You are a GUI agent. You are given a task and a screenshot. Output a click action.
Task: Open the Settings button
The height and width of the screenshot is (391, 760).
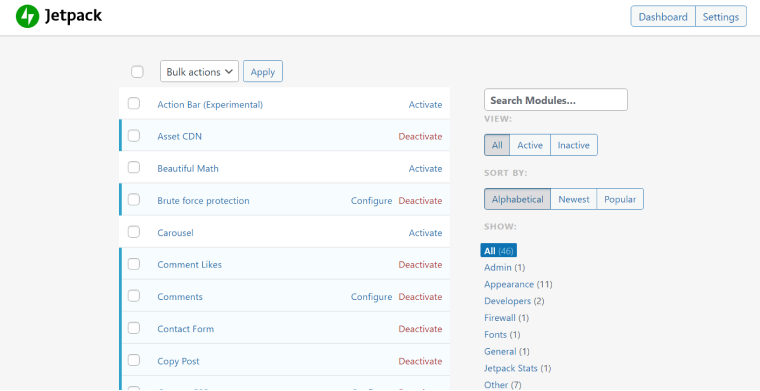[x=721, y=17]
